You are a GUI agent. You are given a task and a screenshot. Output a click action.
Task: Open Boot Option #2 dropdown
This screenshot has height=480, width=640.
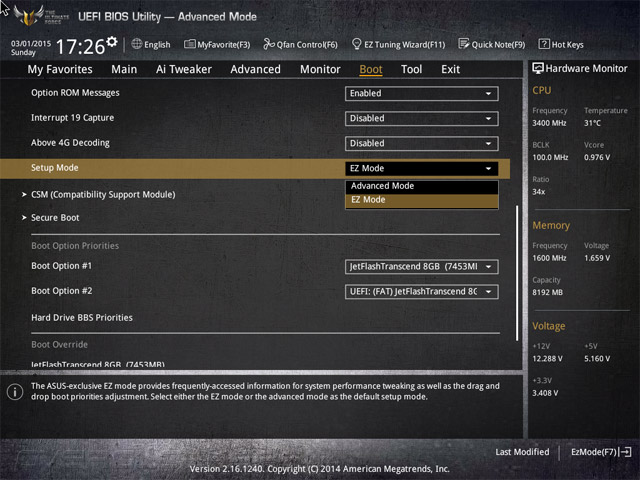[x=422, y=291]
